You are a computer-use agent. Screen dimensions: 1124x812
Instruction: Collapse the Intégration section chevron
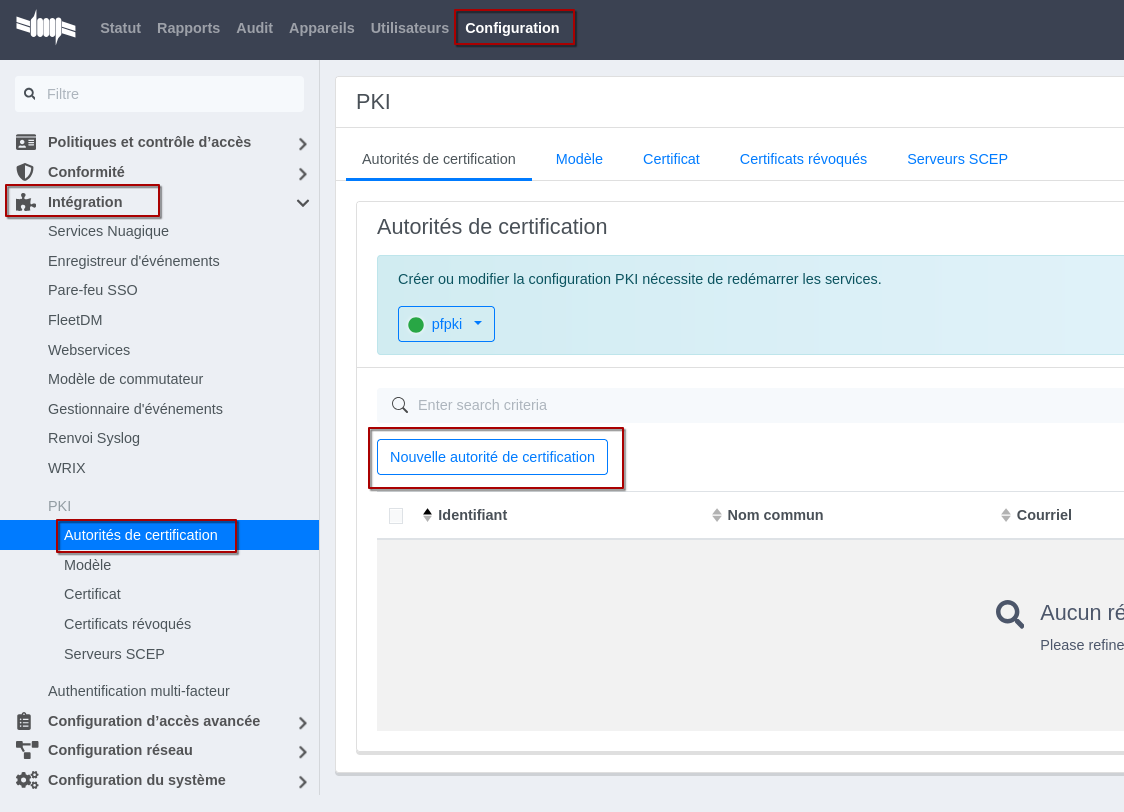pyautogui.click(x=303, y=203)
